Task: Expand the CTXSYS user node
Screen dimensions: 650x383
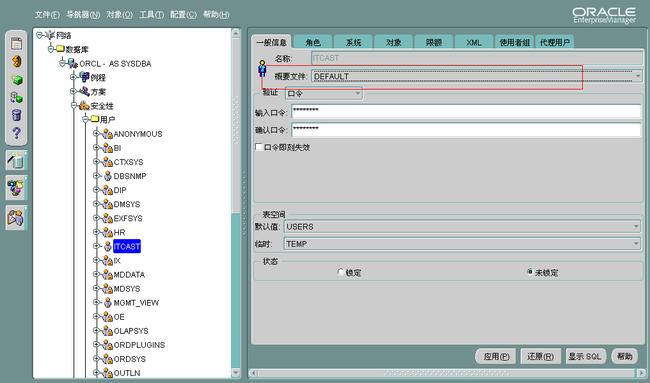Action: pyautogui.click(x=97, y=162)
